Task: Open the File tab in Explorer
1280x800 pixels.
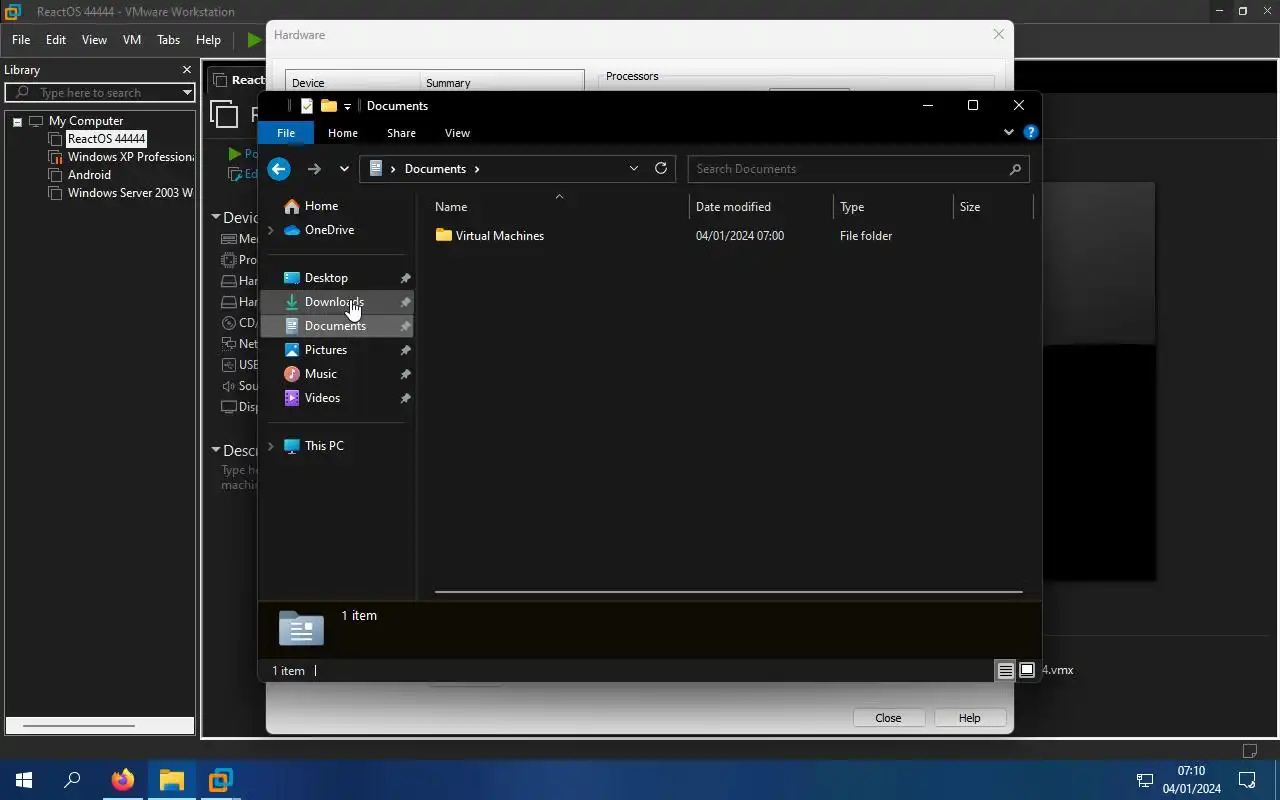Action: click(286, 133)
